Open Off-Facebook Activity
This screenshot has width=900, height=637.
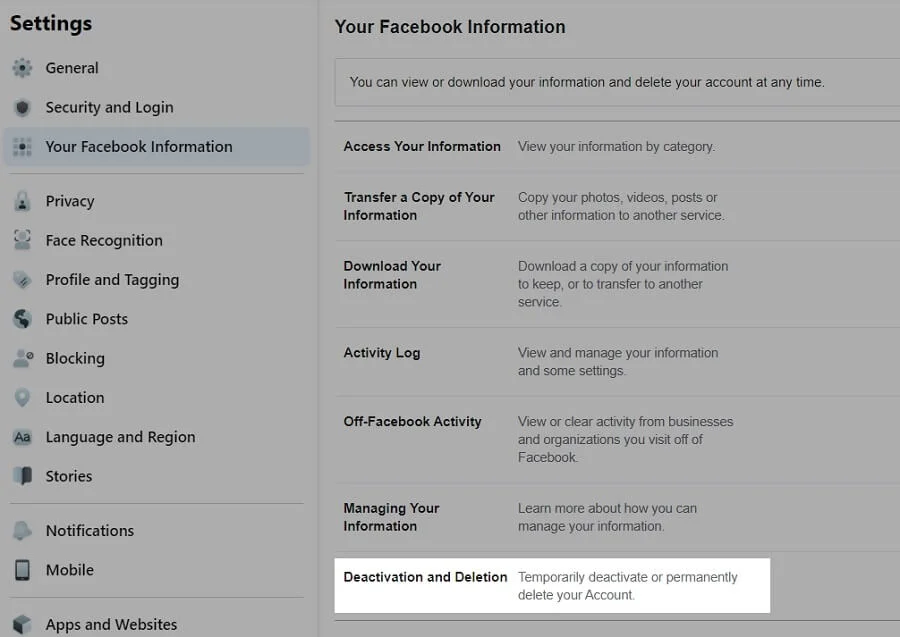(412, 422)
